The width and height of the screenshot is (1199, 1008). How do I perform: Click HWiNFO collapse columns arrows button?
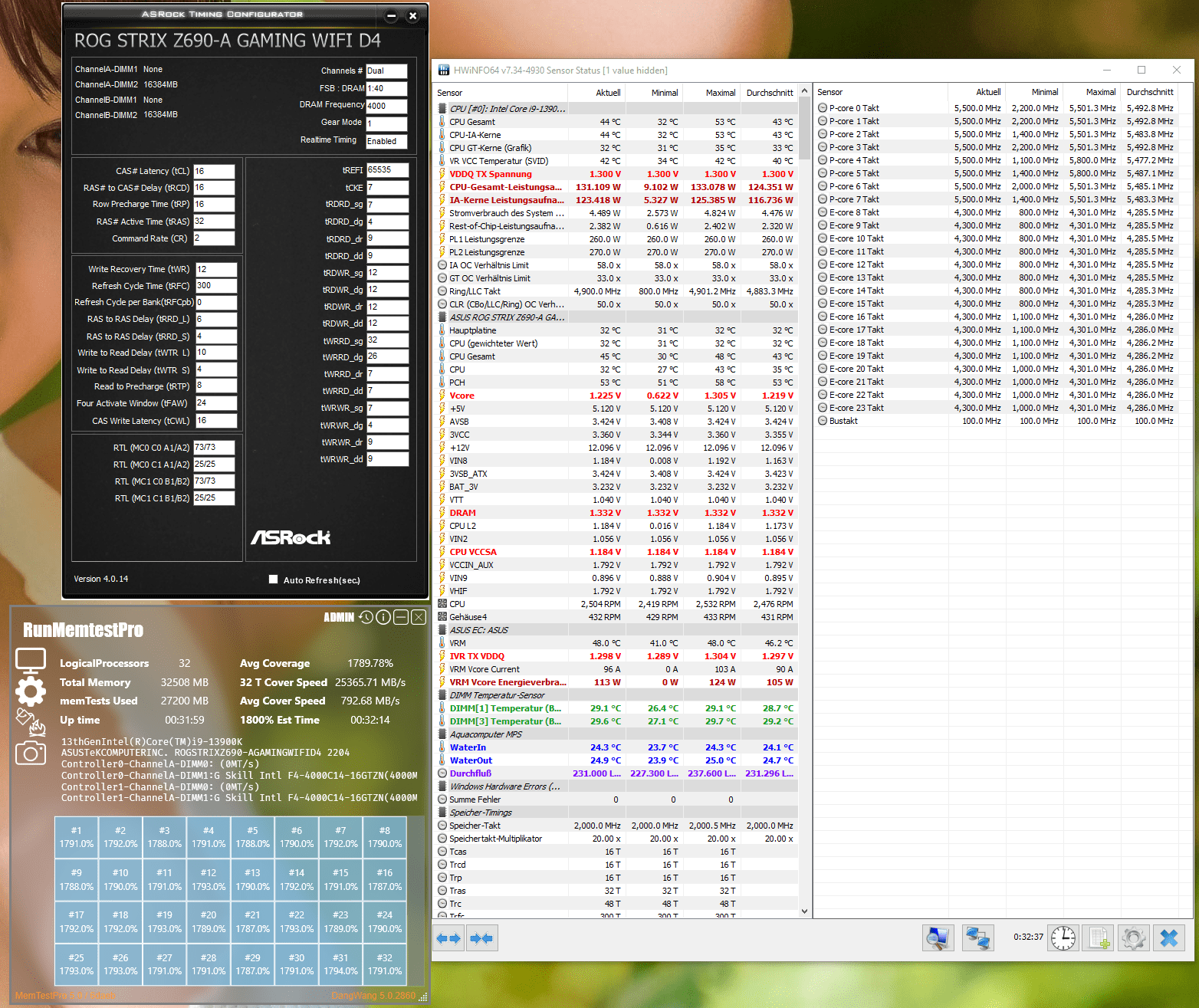(482, 938)
